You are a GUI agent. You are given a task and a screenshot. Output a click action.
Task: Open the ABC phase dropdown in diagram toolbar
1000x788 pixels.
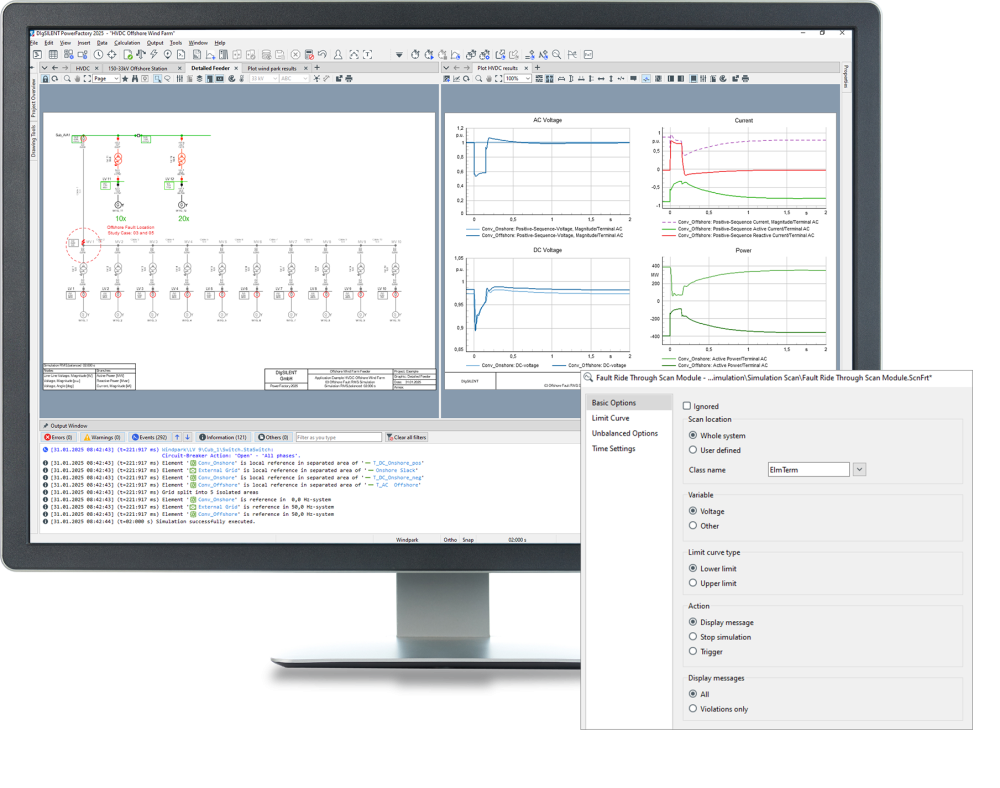[305, 79]
